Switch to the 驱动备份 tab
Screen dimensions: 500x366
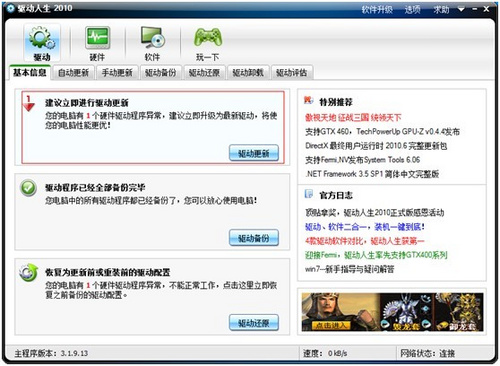click(161, 73)
